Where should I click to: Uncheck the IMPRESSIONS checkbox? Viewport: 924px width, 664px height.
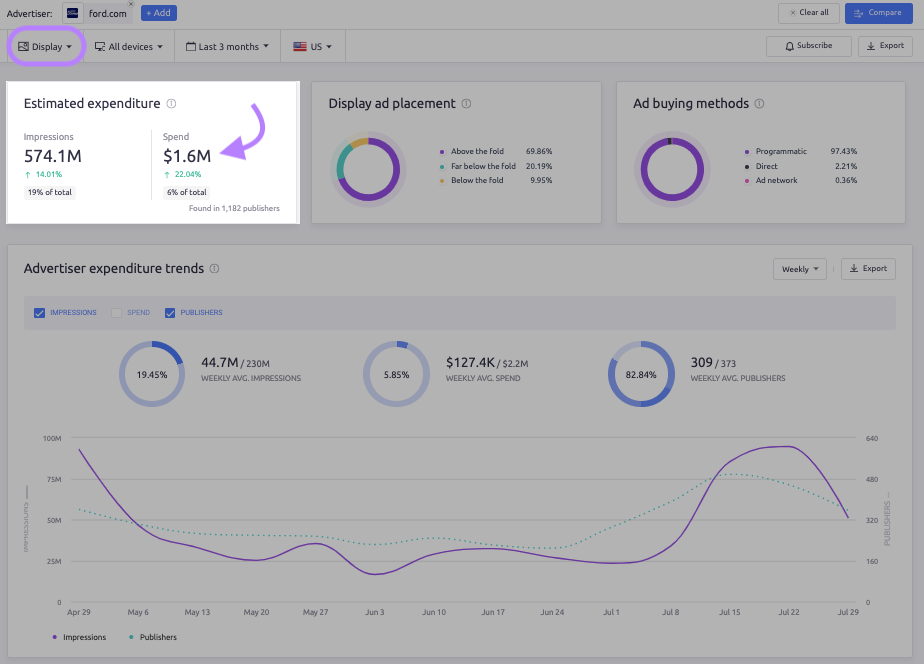pyautogui.click(x=38, y=313)
